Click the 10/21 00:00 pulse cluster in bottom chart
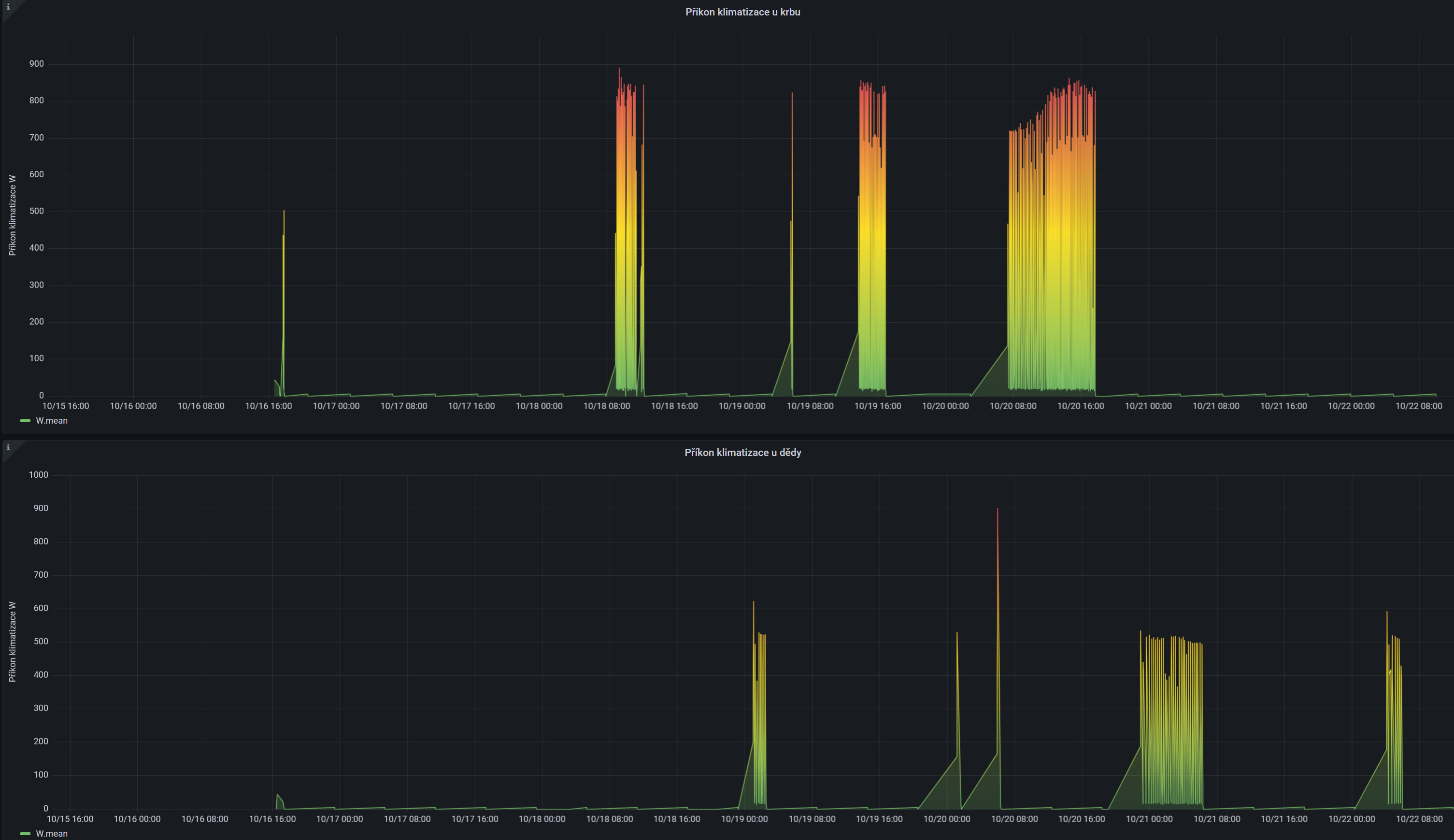The image size is (1454, 840). coord(1171,721)
